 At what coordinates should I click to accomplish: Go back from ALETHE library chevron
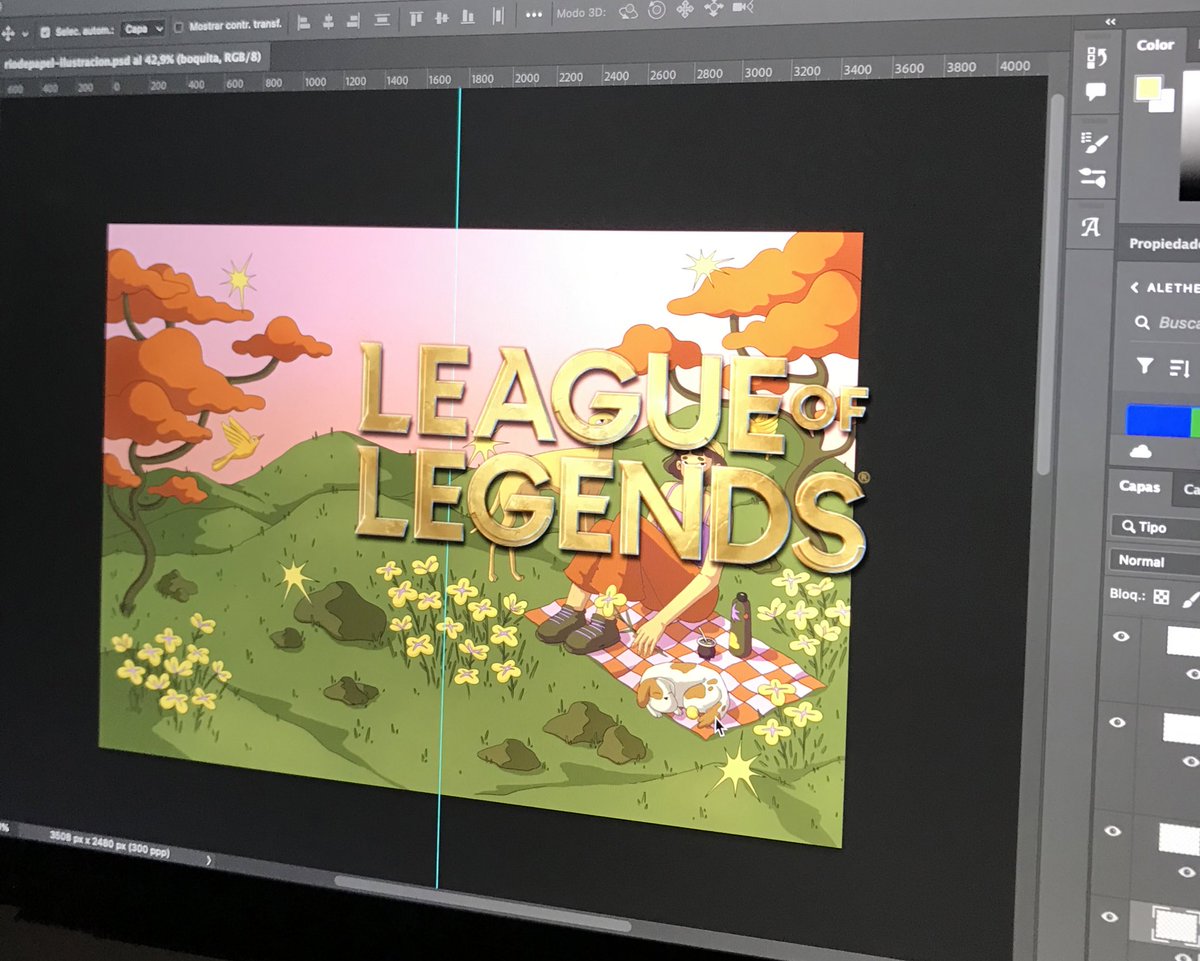(x=1134, y=287)
